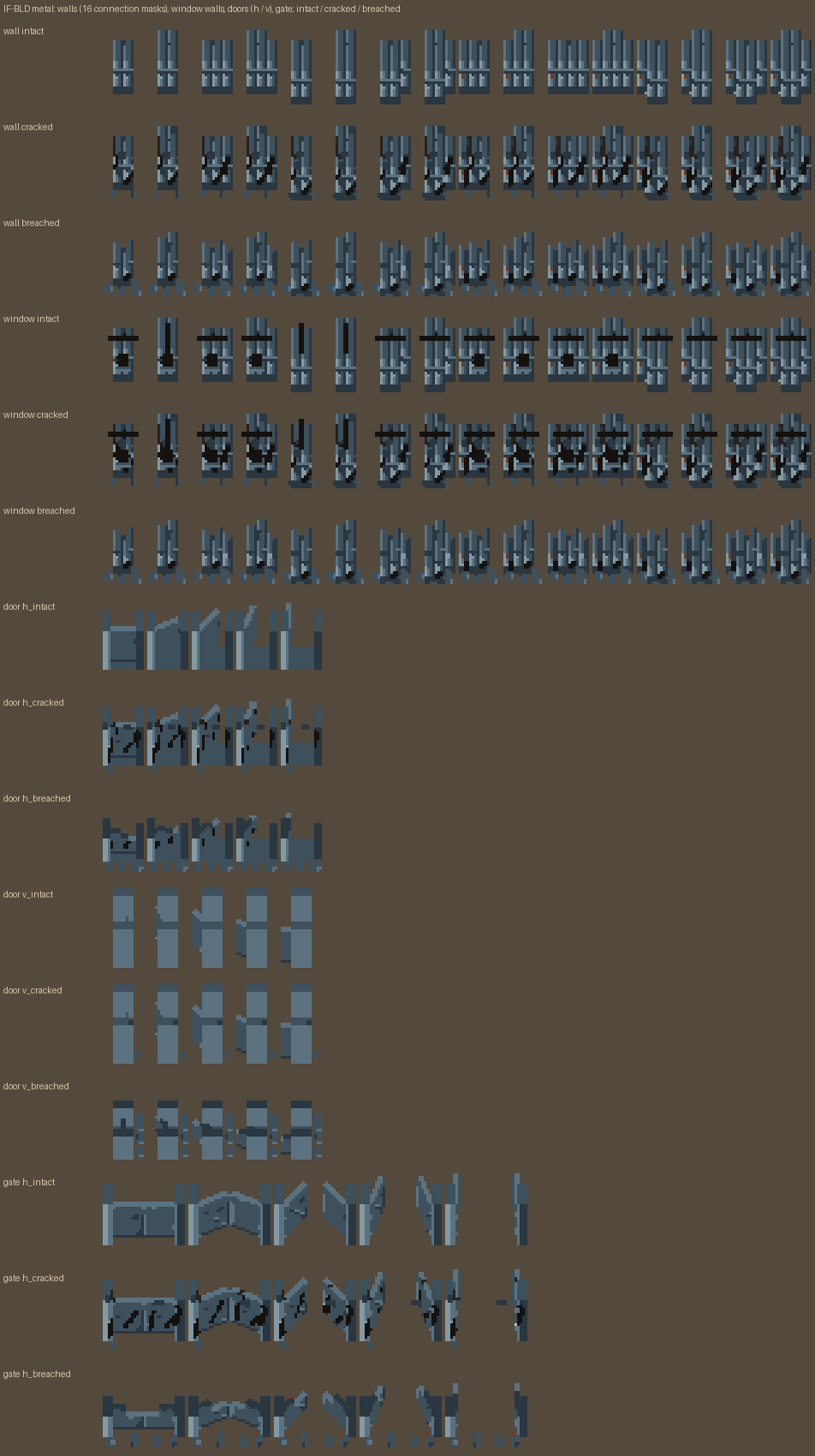The image size is (815, 1456).
Task: Select the first sprite in the window intact row
Action: tap(123, 355)
